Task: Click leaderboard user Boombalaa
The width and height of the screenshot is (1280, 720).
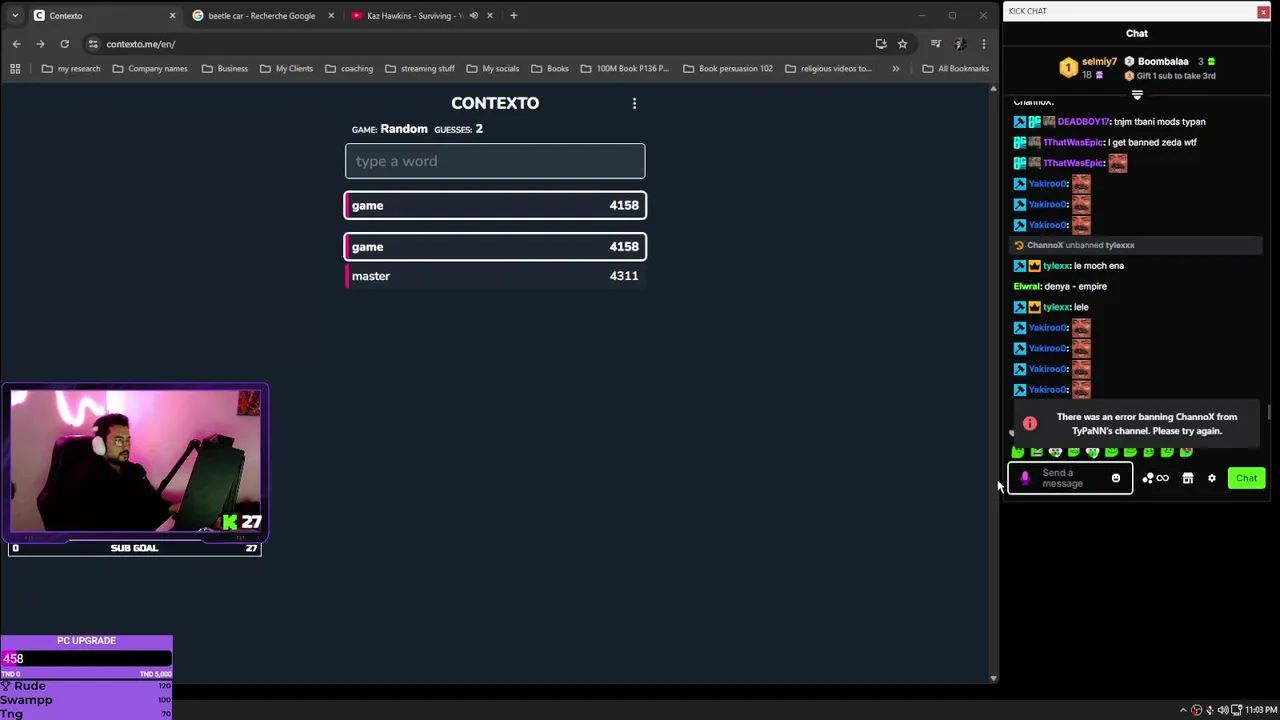Action: 1163,62
